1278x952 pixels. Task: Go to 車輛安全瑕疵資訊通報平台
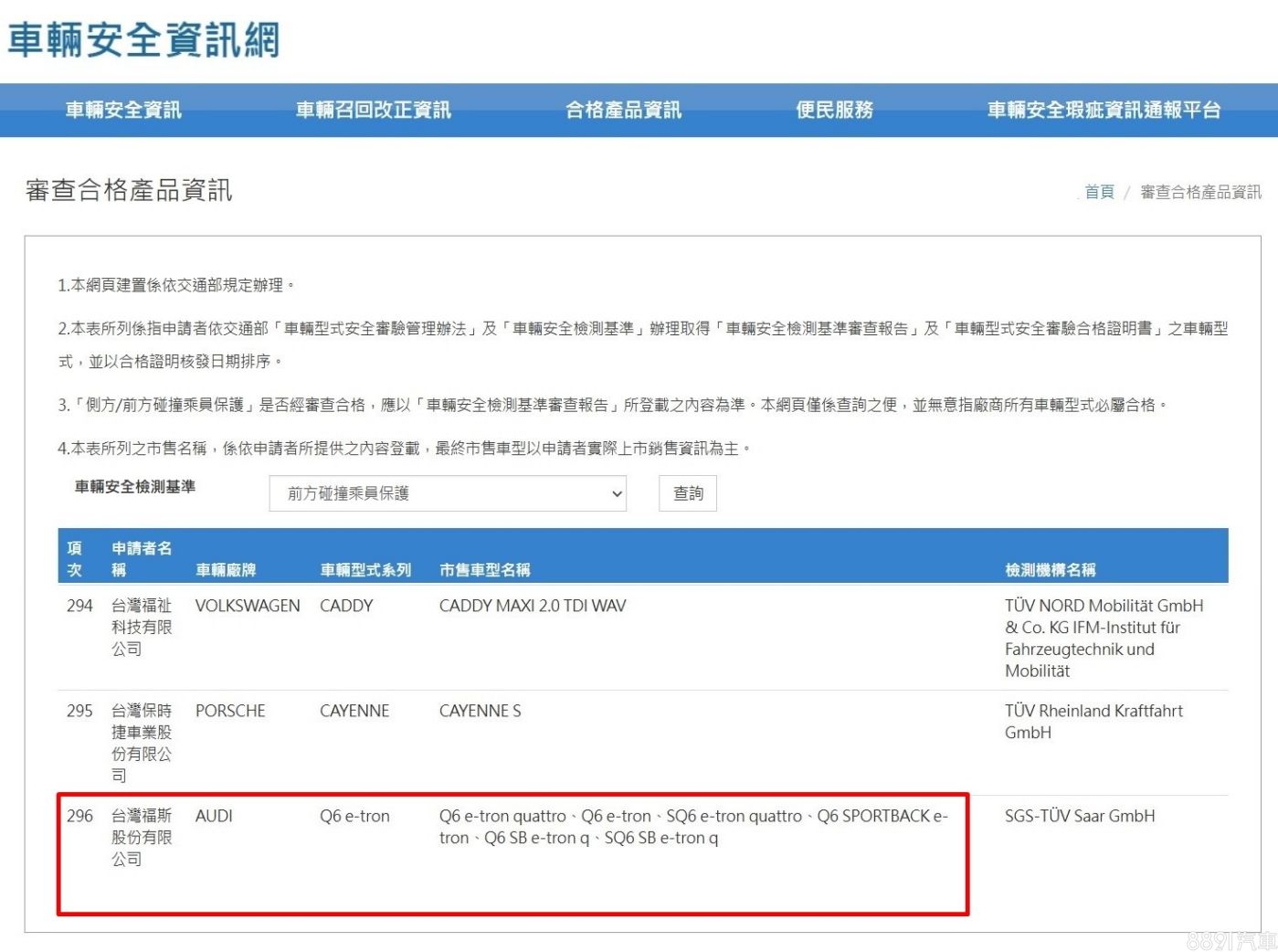tap(1104, 111)
